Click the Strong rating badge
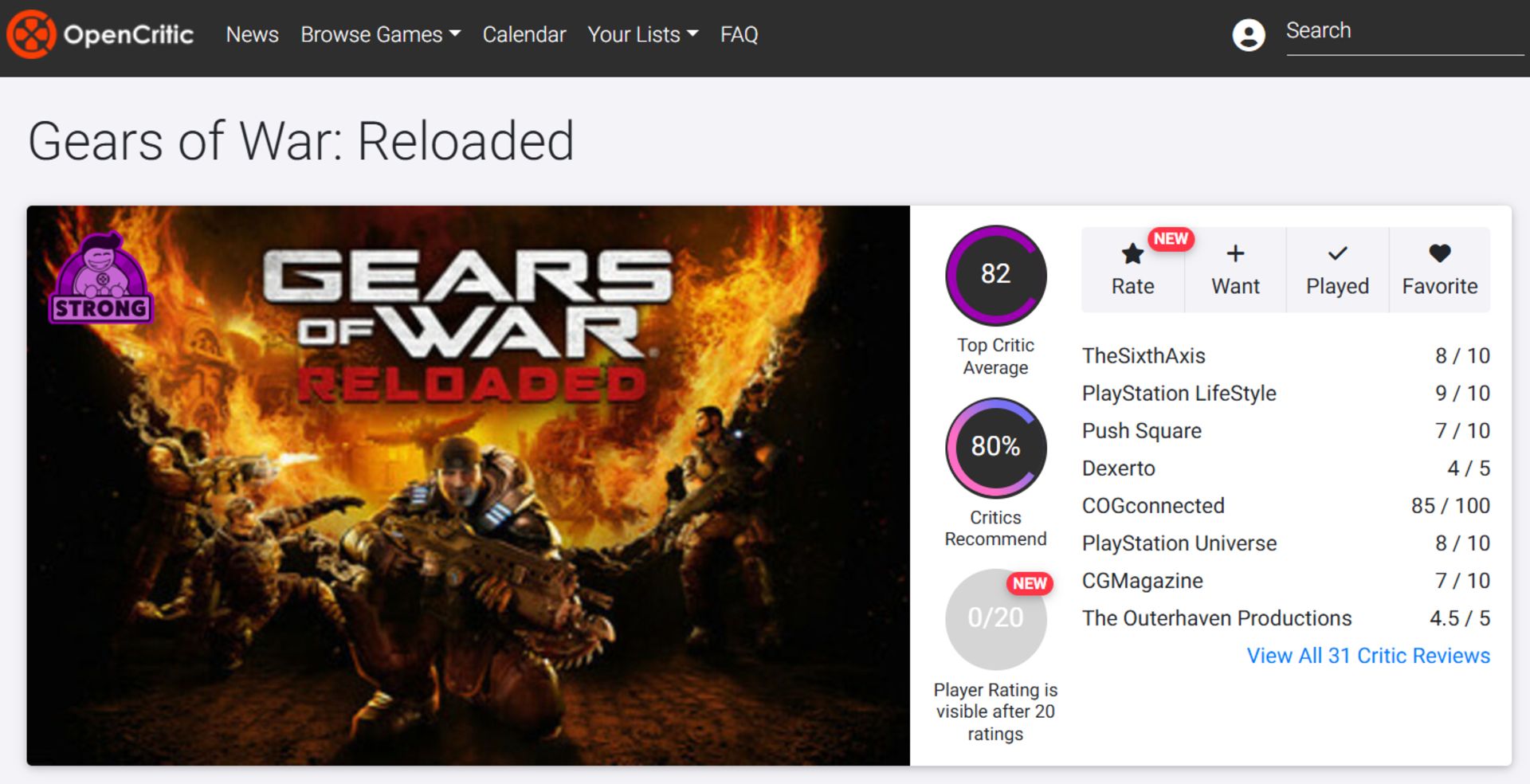 [100, 278]
